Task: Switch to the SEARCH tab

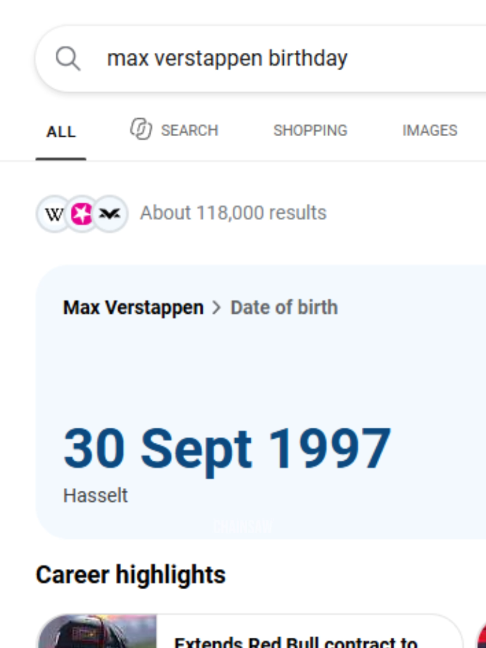Action: pyautogui.click(x=174, y=130)
